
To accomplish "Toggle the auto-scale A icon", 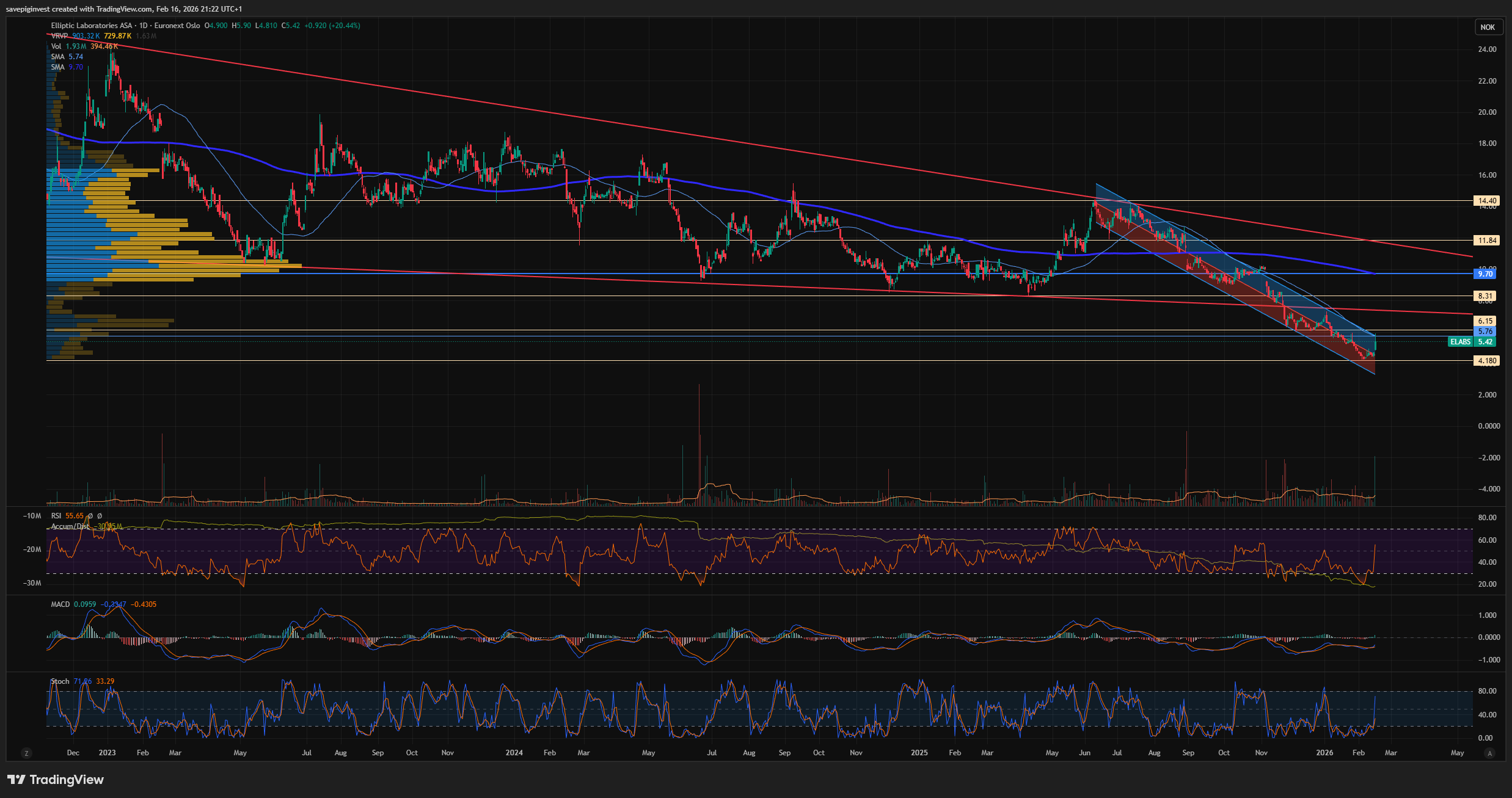I will 1489,753.
